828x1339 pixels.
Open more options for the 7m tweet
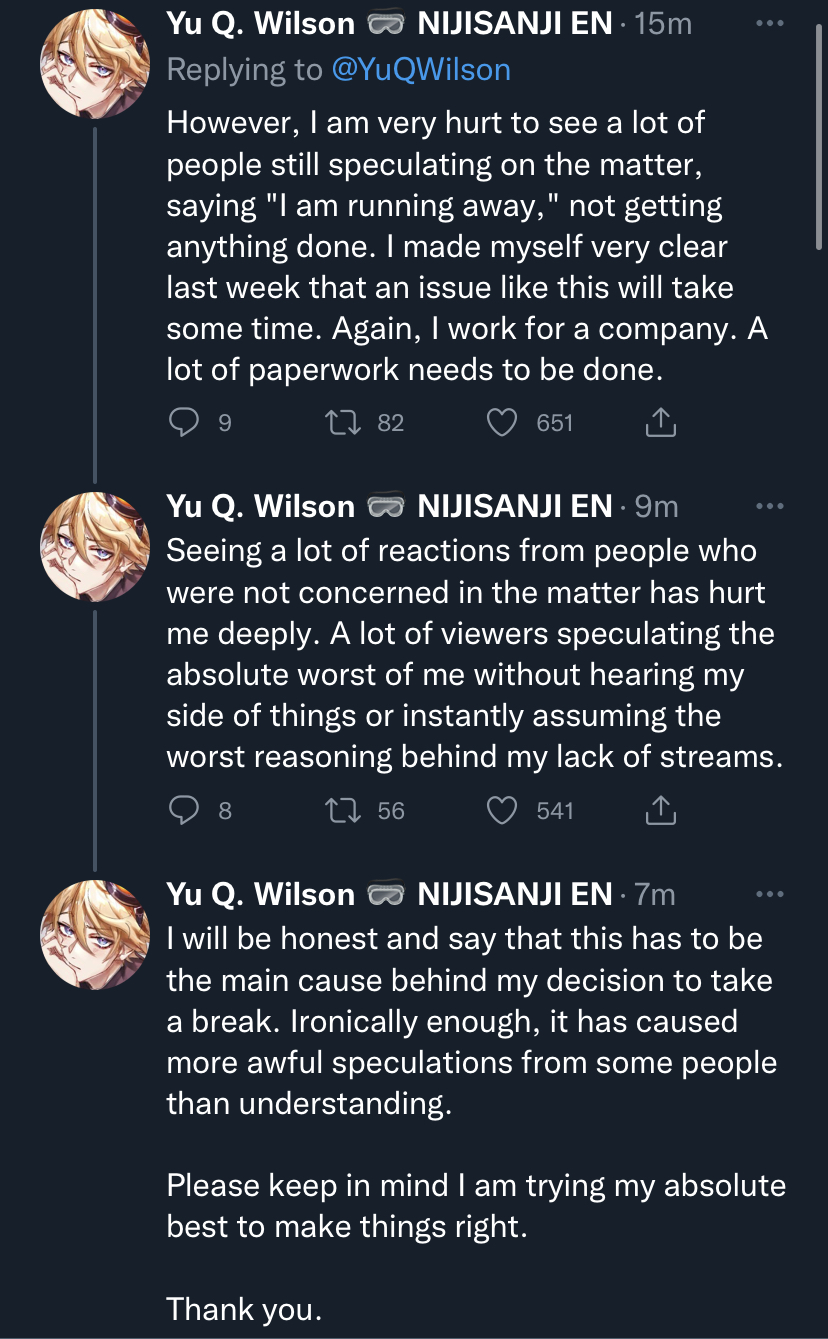[770, 894]
